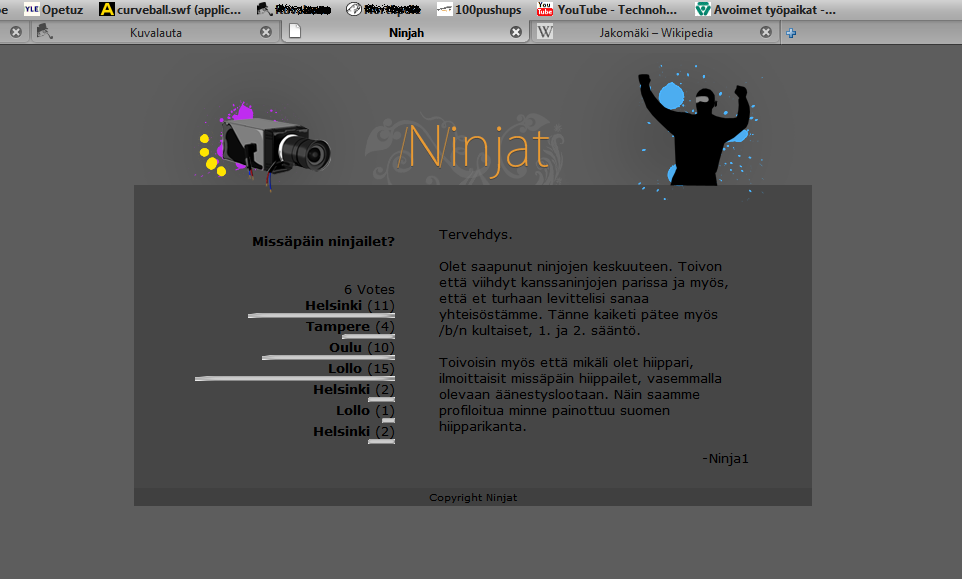Select the Oulu (10) poll option
Screen dimensions: 962x579
[361, 347]
